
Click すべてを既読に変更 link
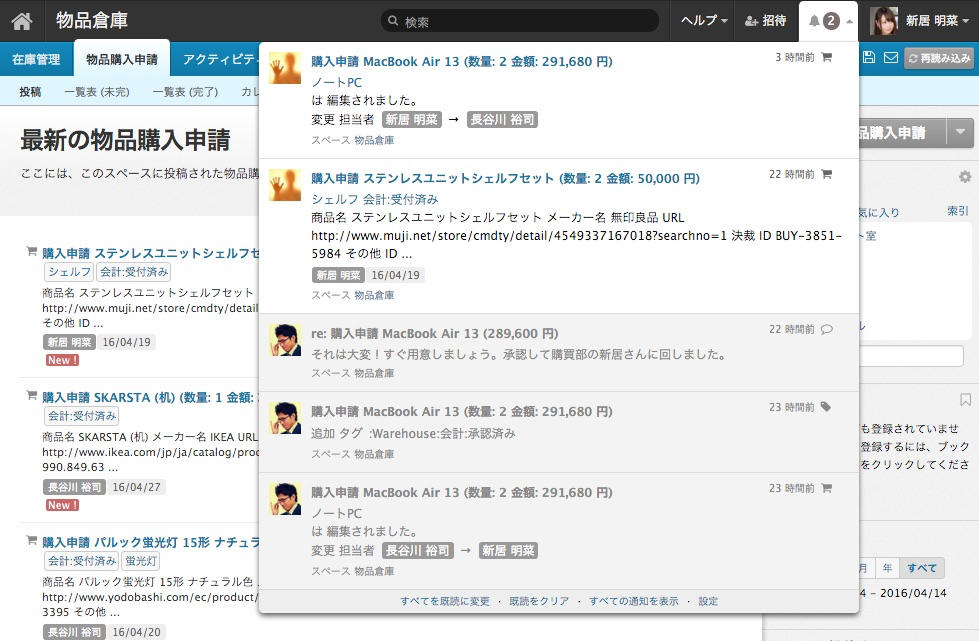click(445, 601)
